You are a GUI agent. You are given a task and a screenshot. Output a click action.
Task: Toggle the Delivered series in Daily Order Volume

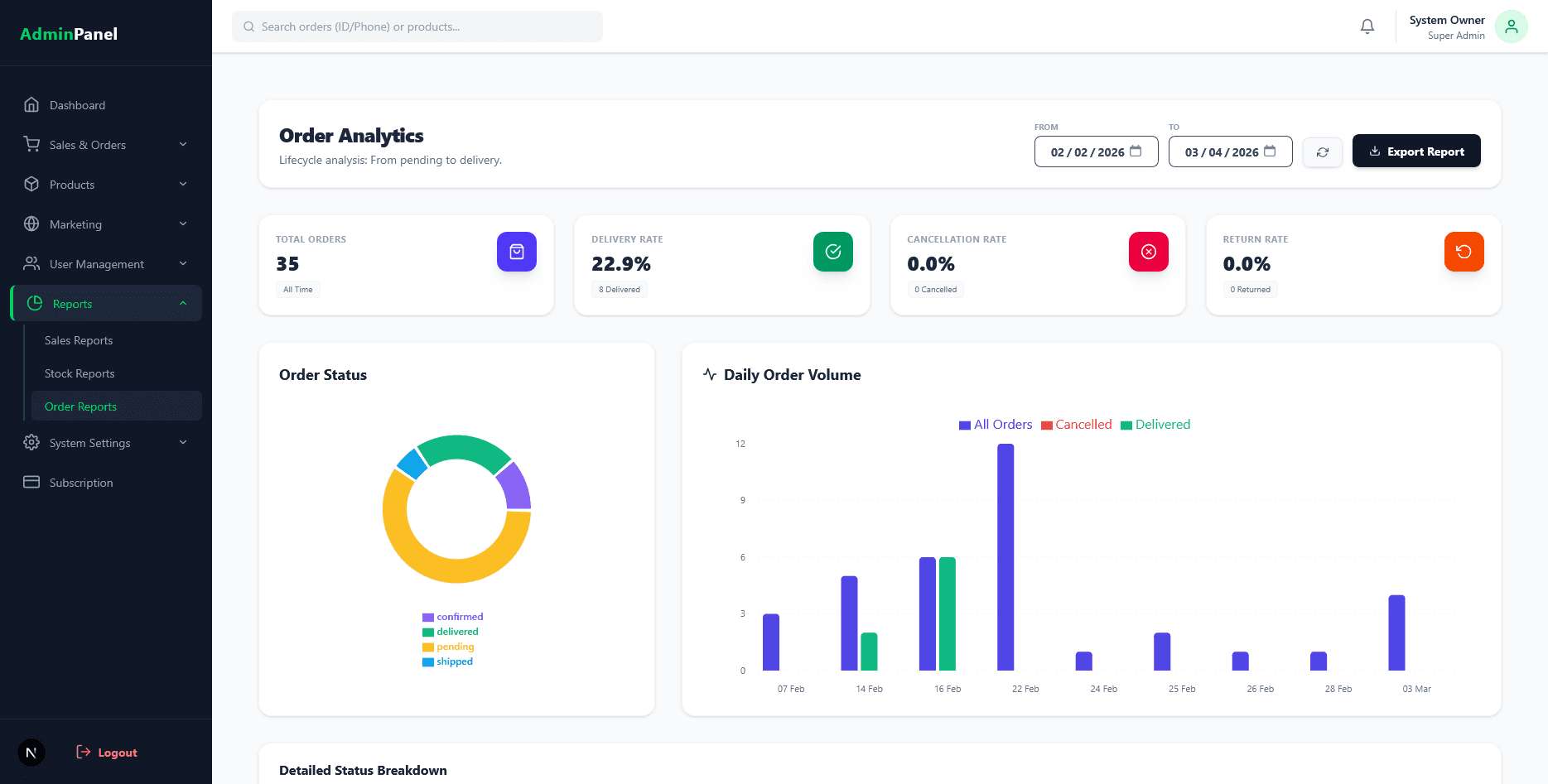coord(1155,424)
